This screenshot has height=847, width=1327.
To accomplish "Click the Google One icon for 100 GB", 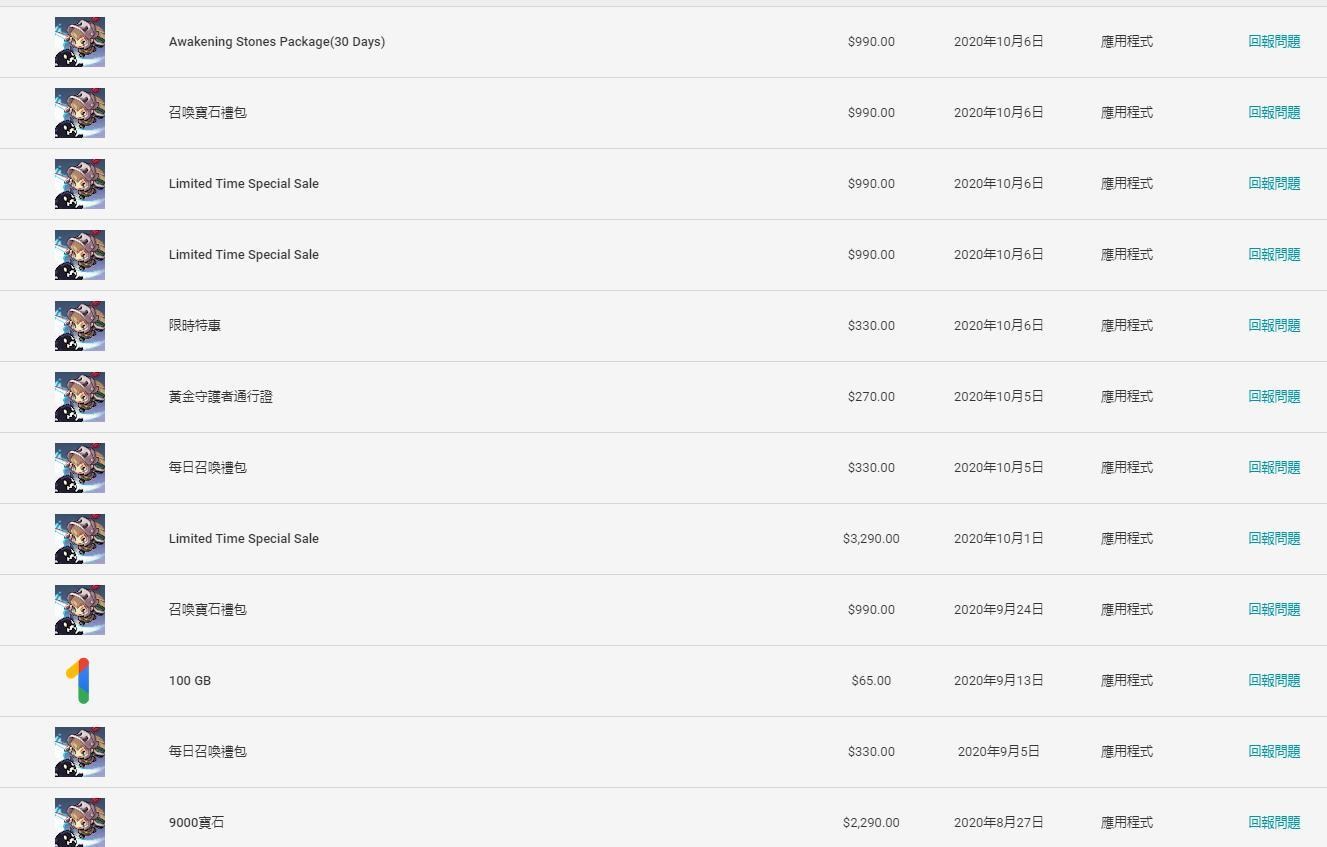I will [80, 681].
